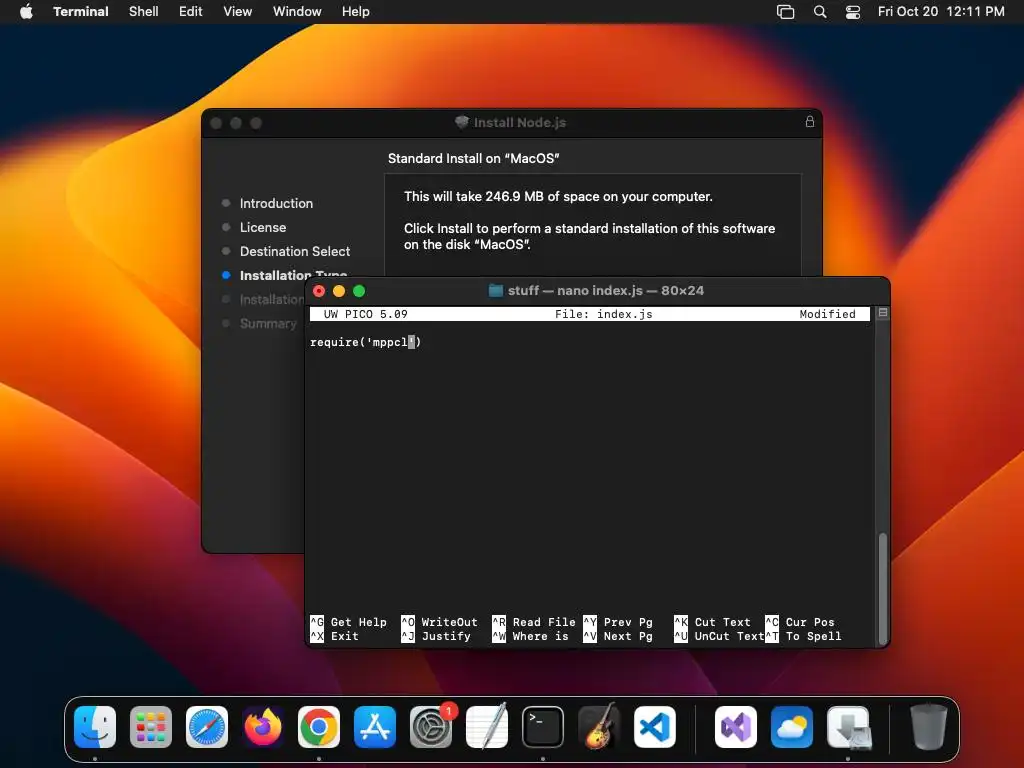This screenshot has height=768, width=1024.
Task: Click the ^R Read File shortcut
Action: click(x=534, y=622)
